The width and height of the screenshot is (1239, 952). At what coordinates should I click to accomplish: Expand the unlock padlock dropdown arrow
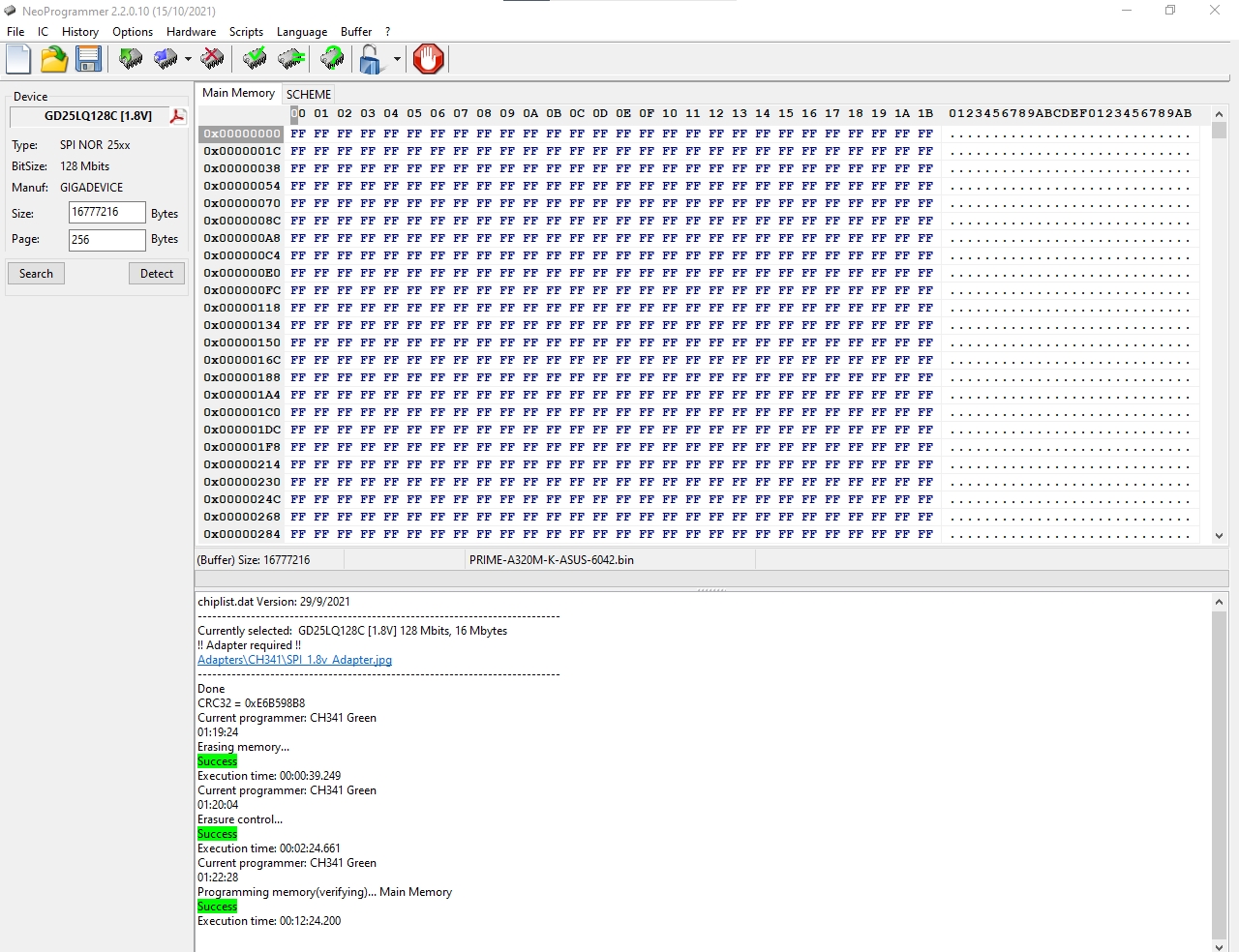point(397,60)
